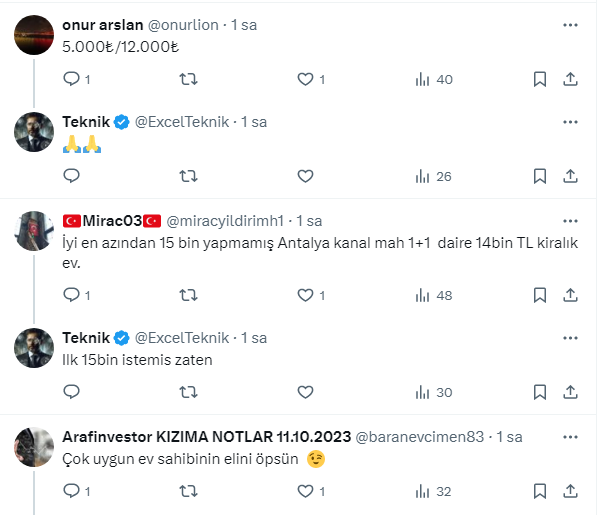Open more options on Mirac03's tweet
Screen dimensions: 609x515
click(x=570, y=220)
